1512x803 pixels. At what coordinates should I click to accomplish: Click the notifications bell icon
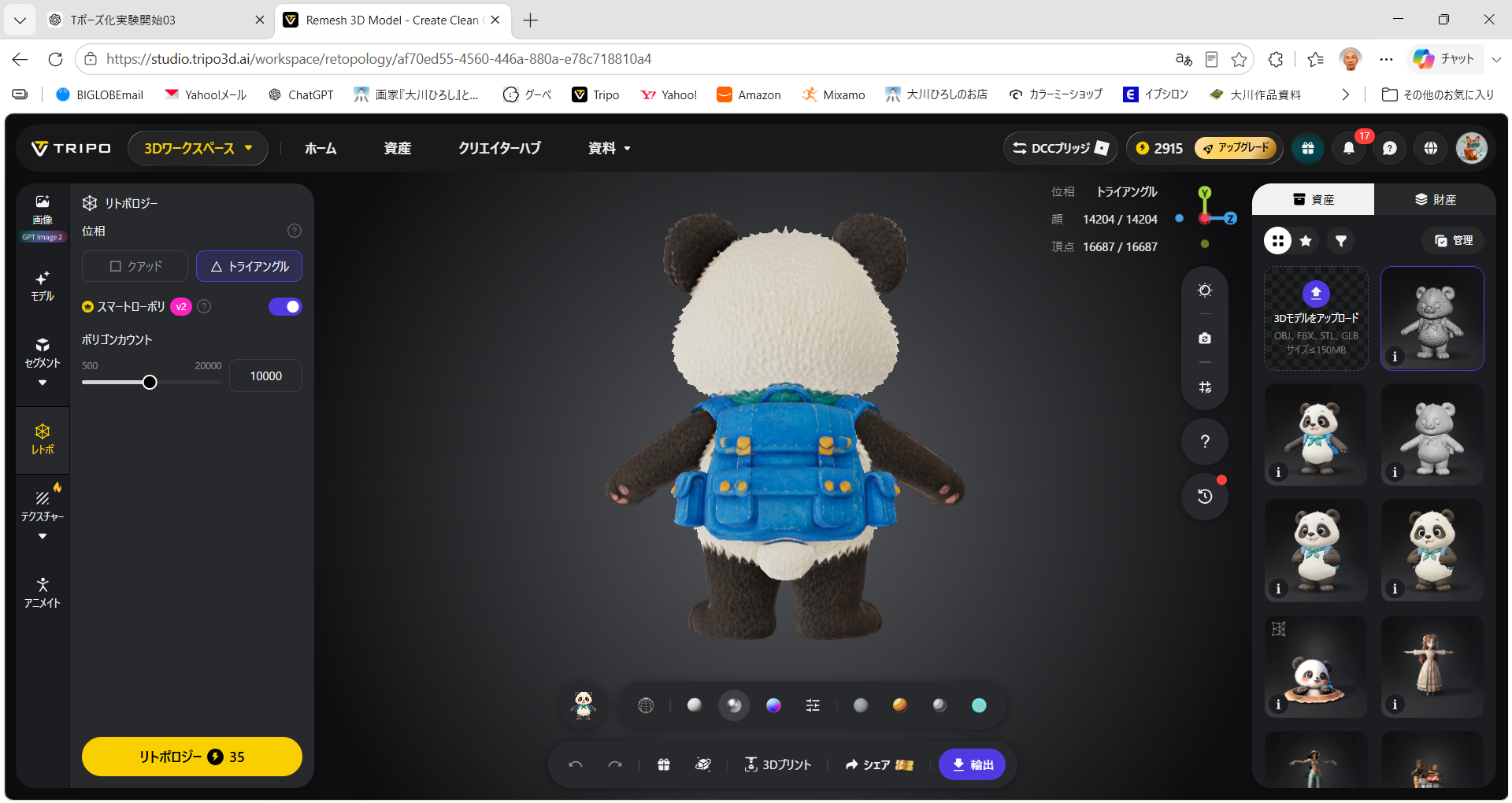point(1349,148)
